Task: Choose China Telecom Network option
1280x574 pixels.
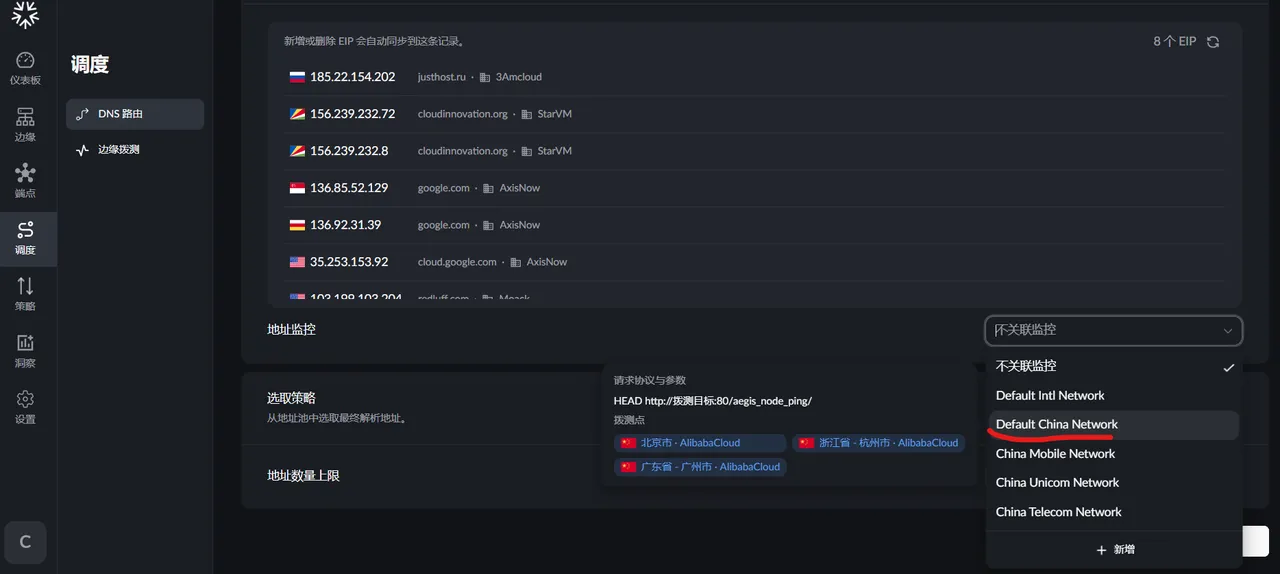Action: (1113, 511)
